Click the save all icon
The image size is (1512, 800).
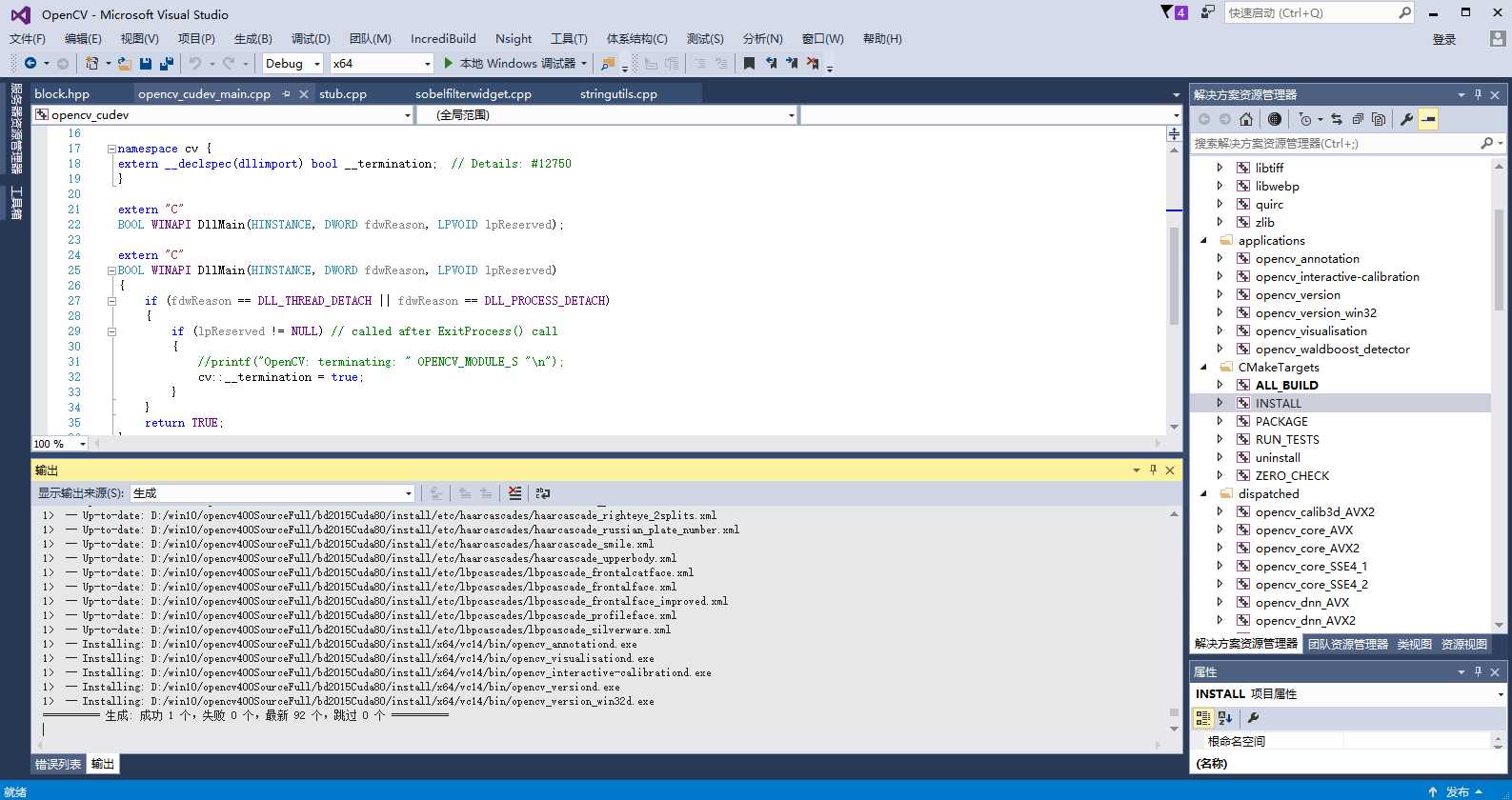[167, 63]
